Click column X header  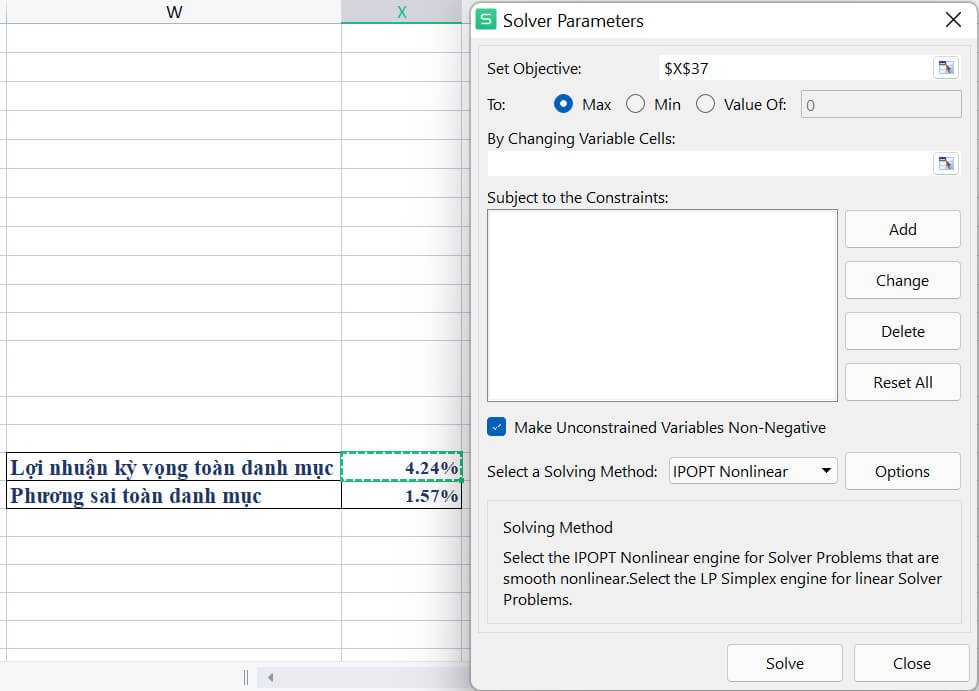click(x=401, y=11)
